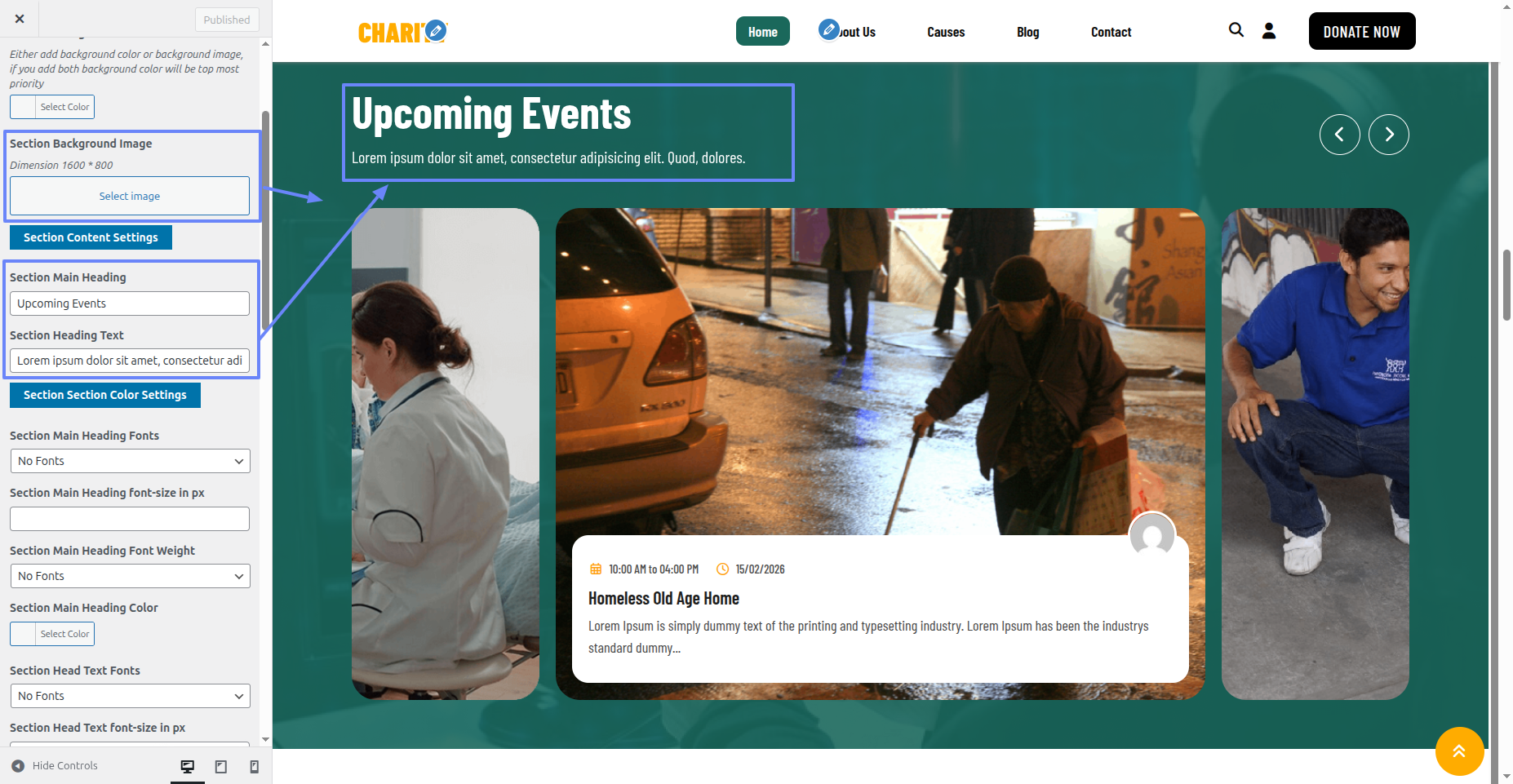The height and width of the screenshot is (784, 1513).
Task: Go to previous event slide arrow
Action: (x=1339, y=135)
